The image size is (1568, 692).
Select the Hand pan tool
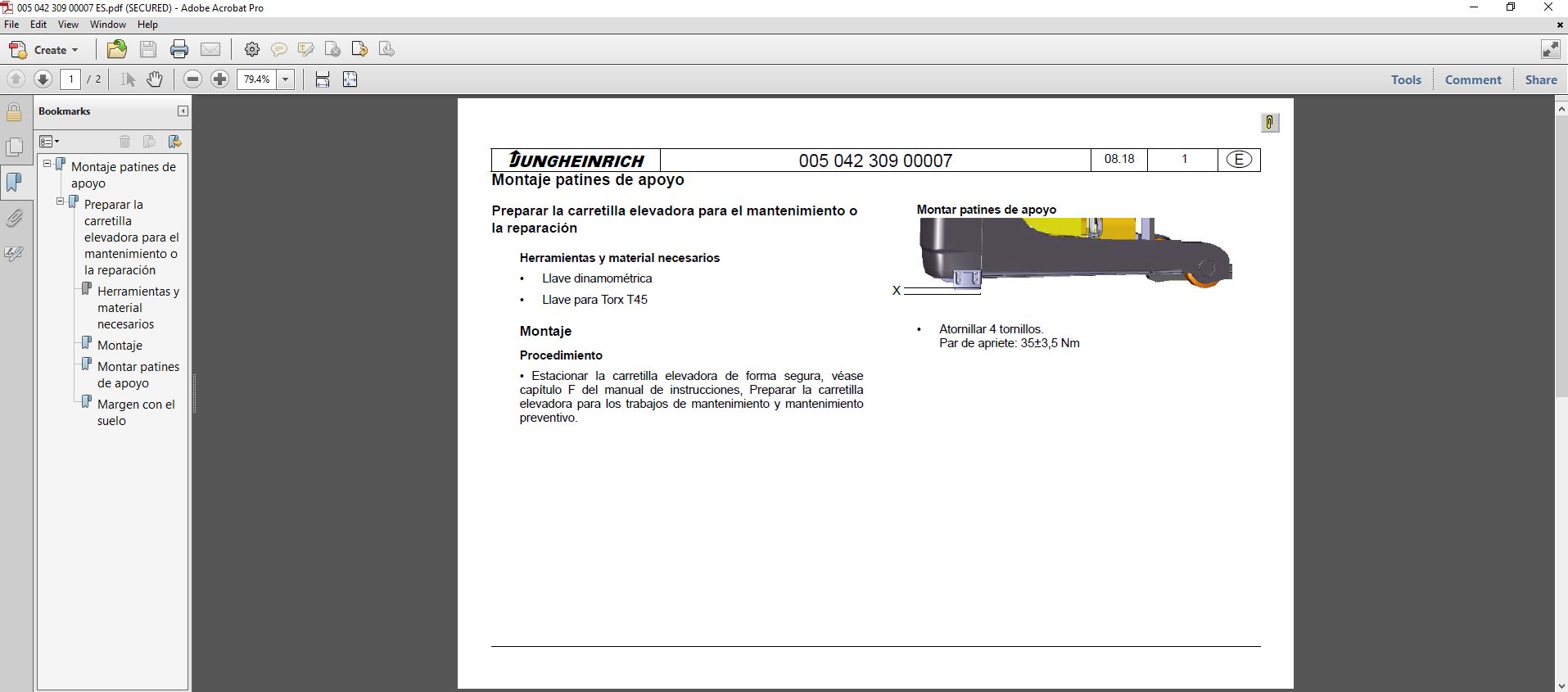[x=155, y=79]
